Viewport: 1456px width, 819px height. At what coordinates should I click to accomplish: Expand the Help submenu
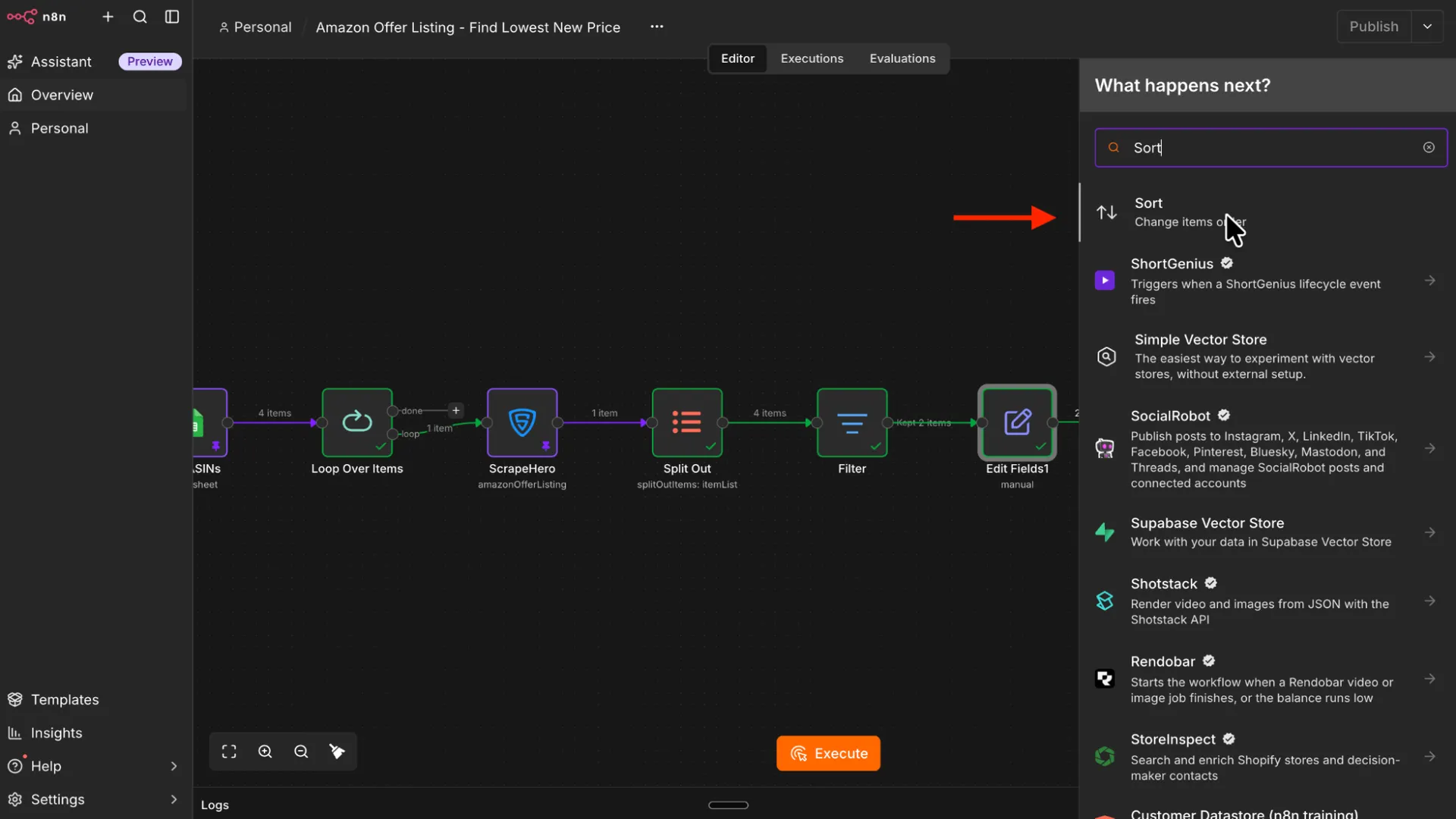pyautogui.click(x=174, y=766)
